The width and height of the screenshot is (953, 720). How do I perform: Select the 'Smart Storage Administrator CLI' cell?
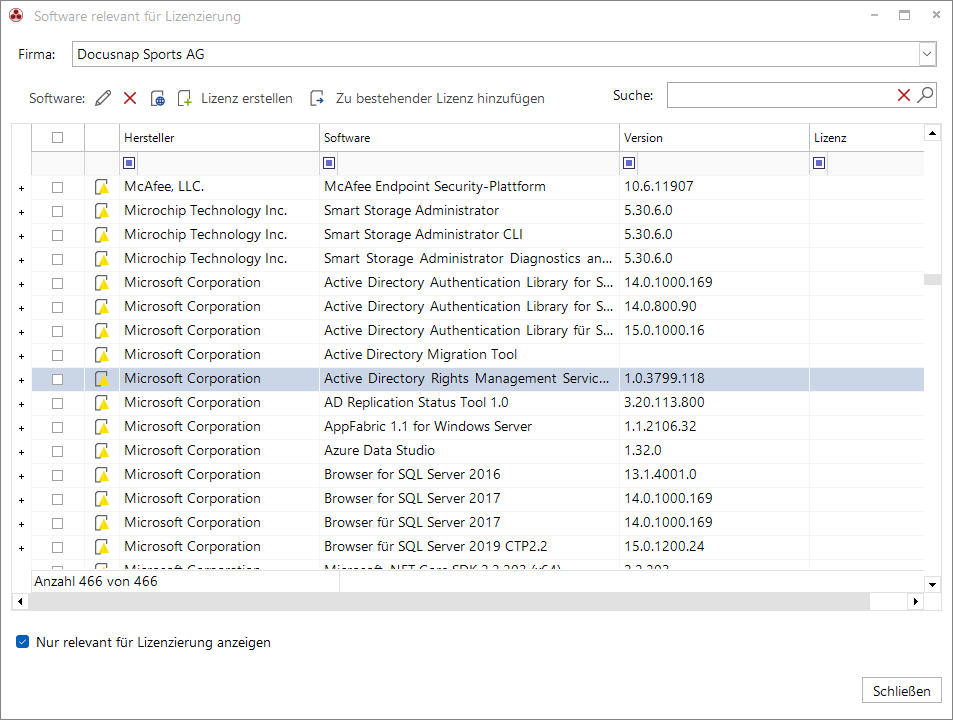469,235
